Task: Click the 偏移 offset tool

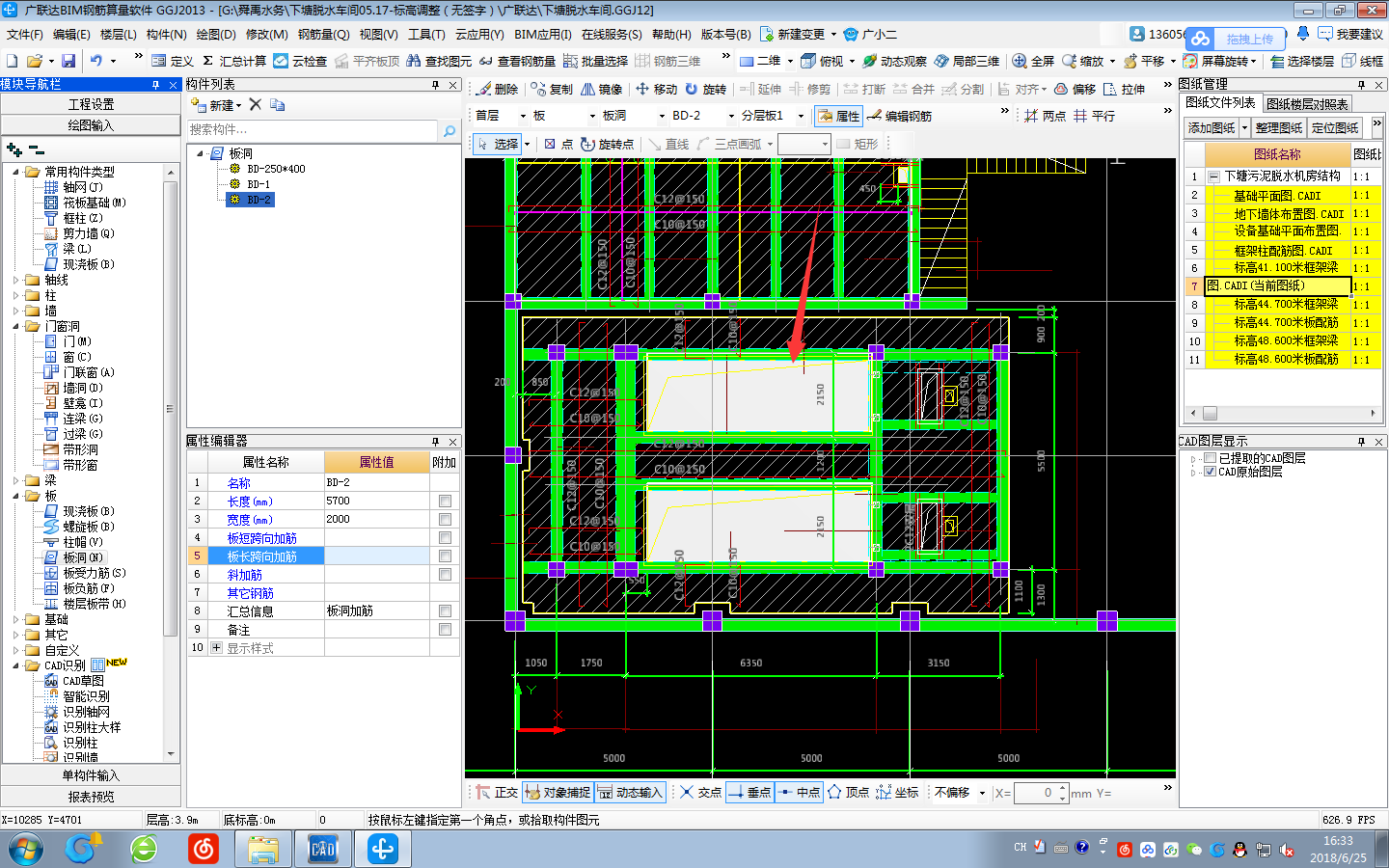Action: pos(1075,89)
